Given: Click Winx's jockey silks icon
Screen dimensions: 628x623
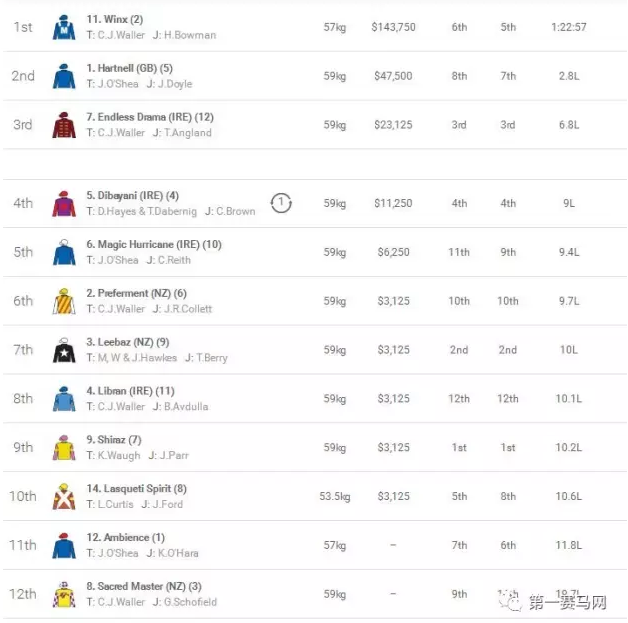Looking at the screenshot, I should coord(64,27).
